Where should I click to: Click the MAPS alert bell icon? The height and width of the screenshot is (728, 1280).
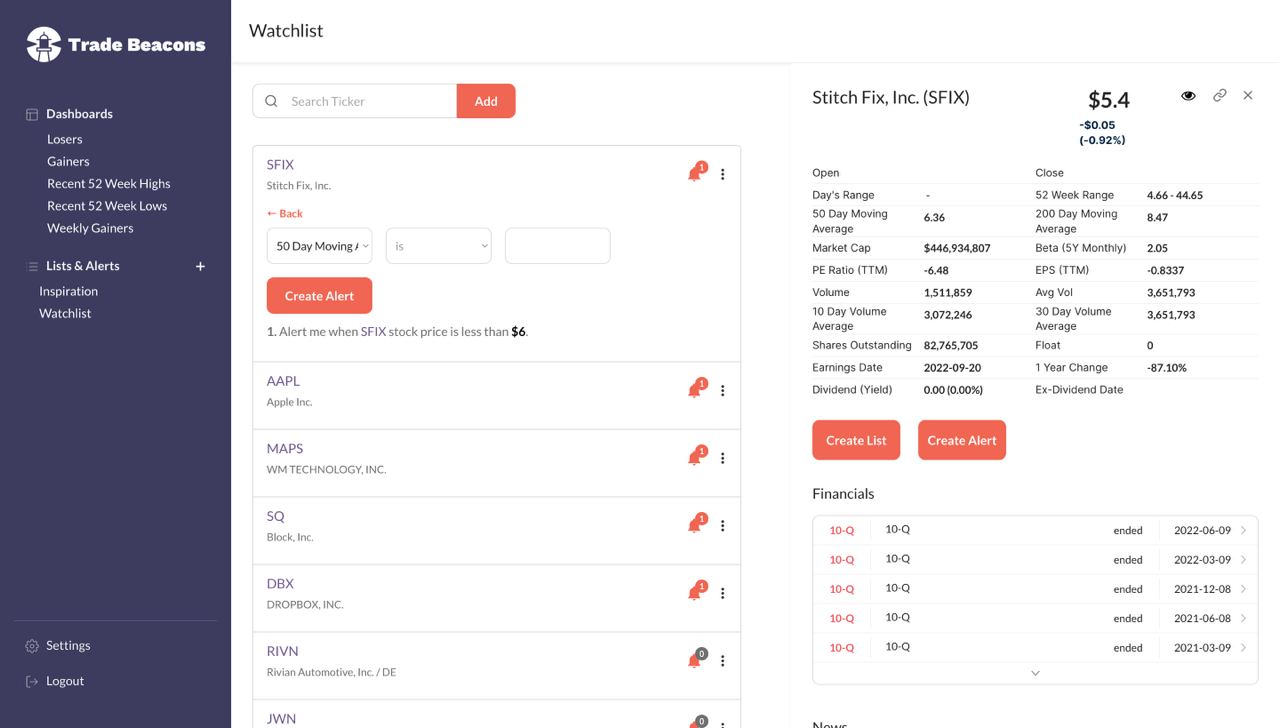click(695, 458)
